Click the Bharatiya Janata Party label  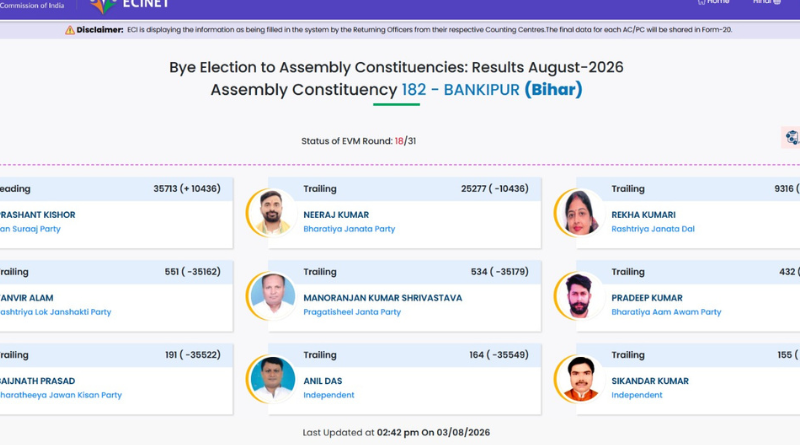coord(349,229)
